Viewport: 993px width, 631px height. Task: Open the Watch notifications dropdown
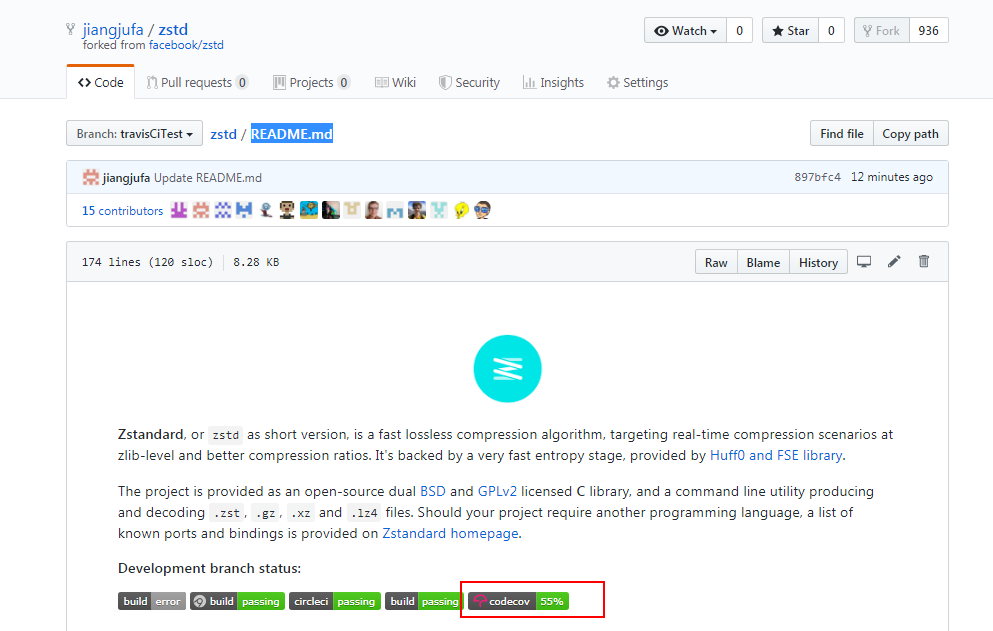coord(685,30)
